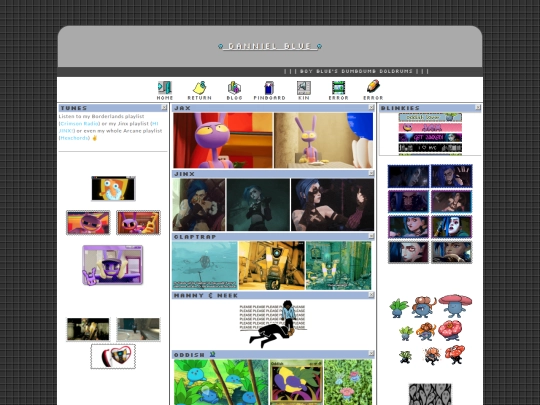The width and height of the screenshot is (540, 405).
Task: Click the Boy Blue's Dumbdumb Doldrums marquee text
Action: 356,71
